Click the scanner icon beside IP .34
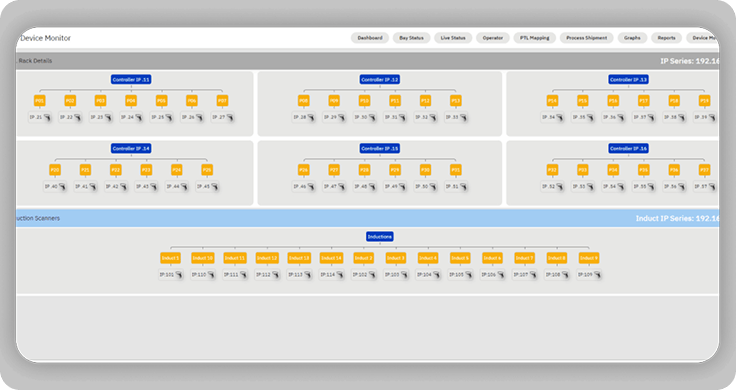 click(560, 117)
